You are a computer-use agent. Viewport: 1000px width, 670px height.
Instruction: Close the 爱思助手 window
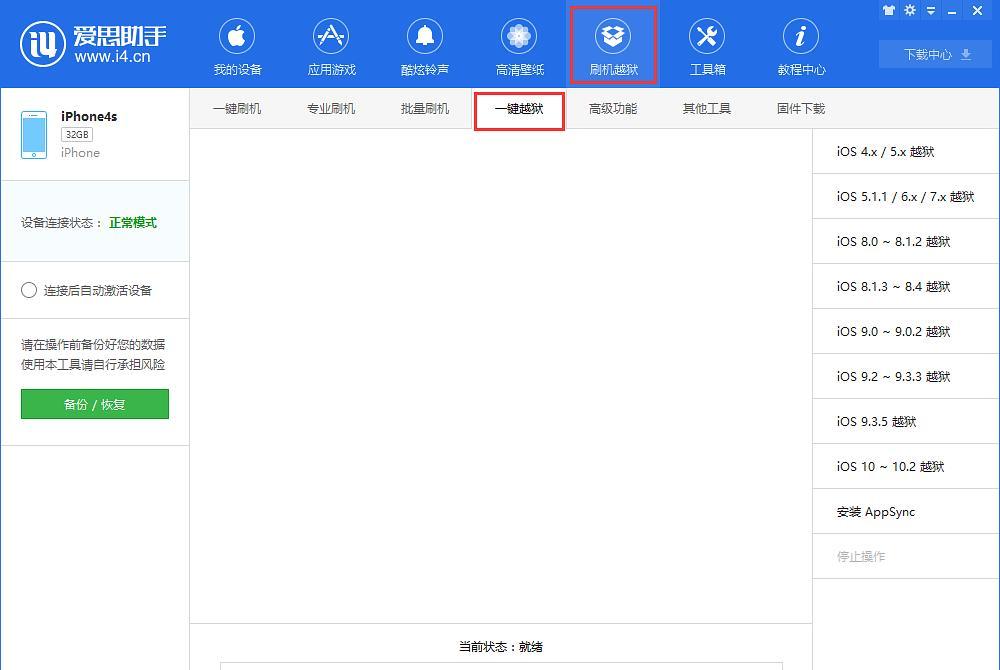tap(977, 10)
